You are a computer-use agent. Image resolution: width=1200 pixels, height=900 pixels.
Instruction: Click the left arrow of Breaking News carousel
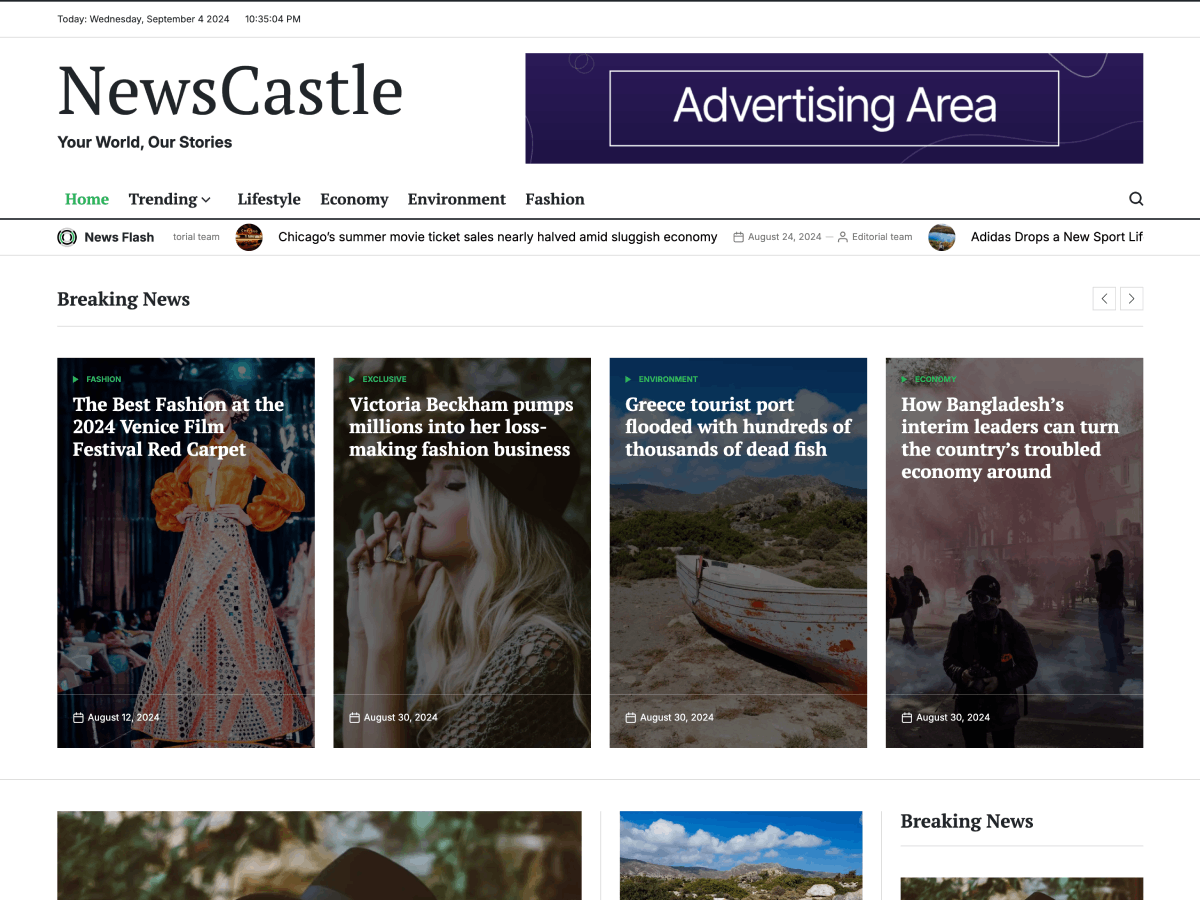(1104, 298)
